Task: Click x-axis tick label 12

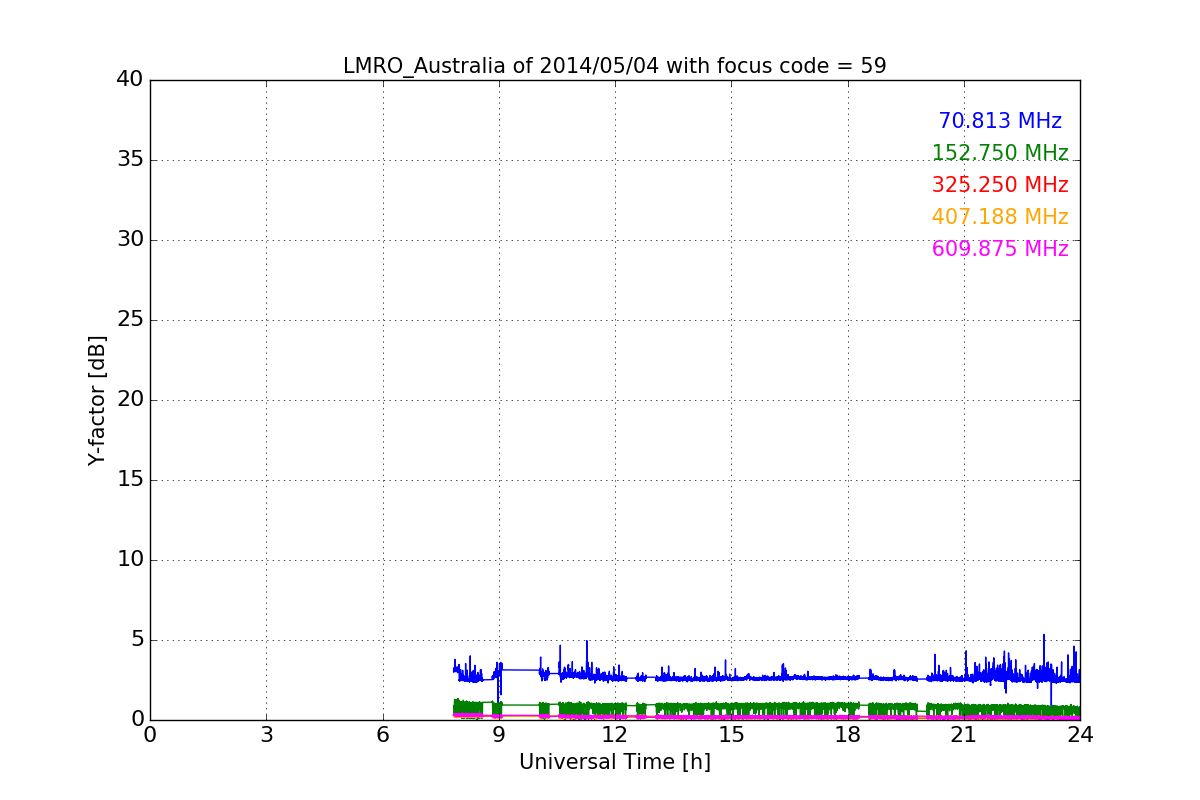Action: [615, 735]
